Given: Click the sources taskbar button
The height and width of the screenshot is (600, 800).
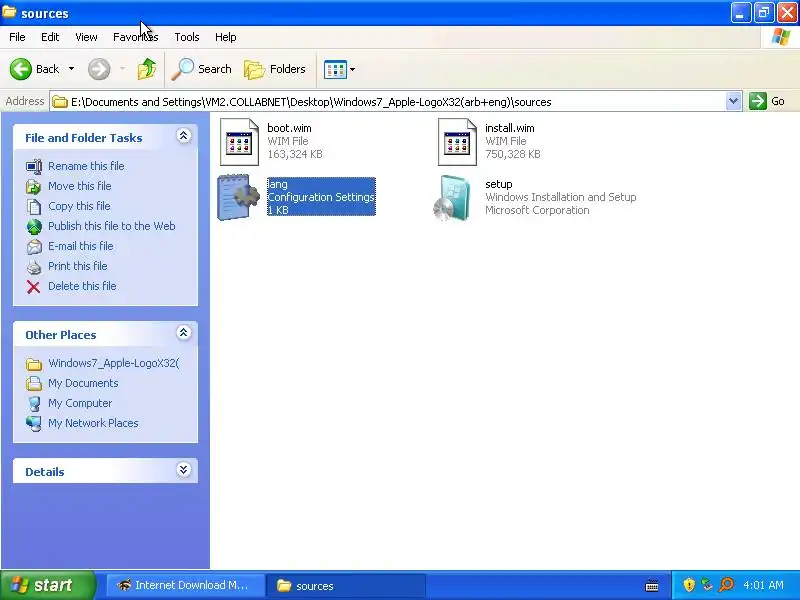Looking at the screenshot, I should (347, 585).
